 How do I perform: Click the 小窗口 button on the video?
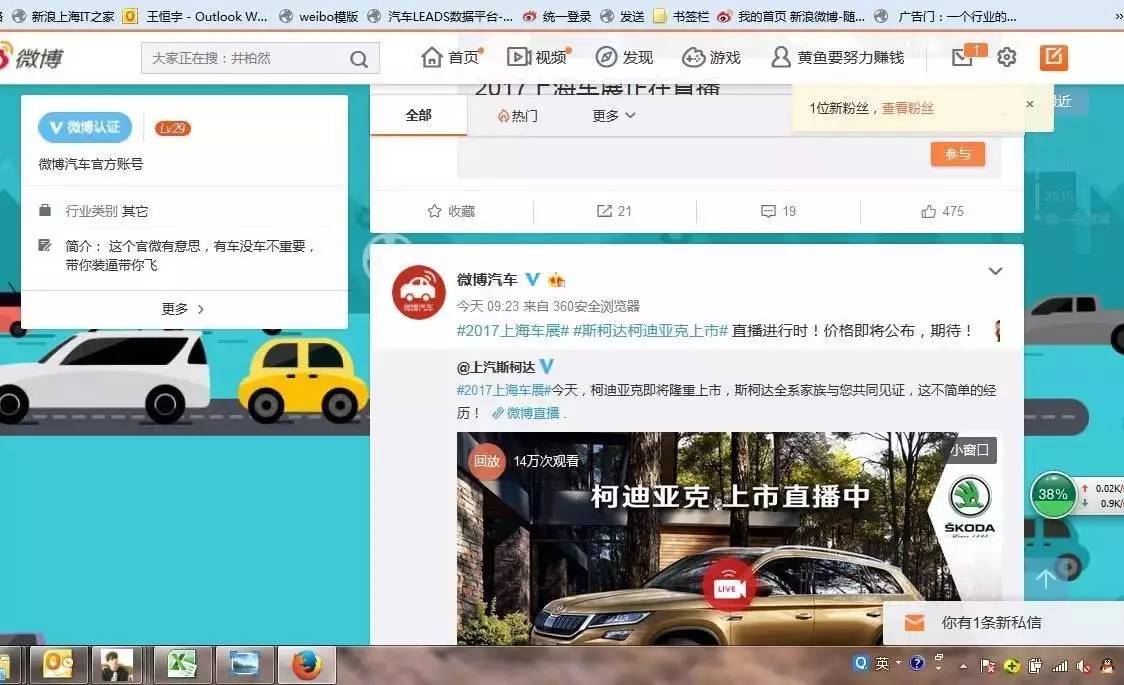(970, 450)
